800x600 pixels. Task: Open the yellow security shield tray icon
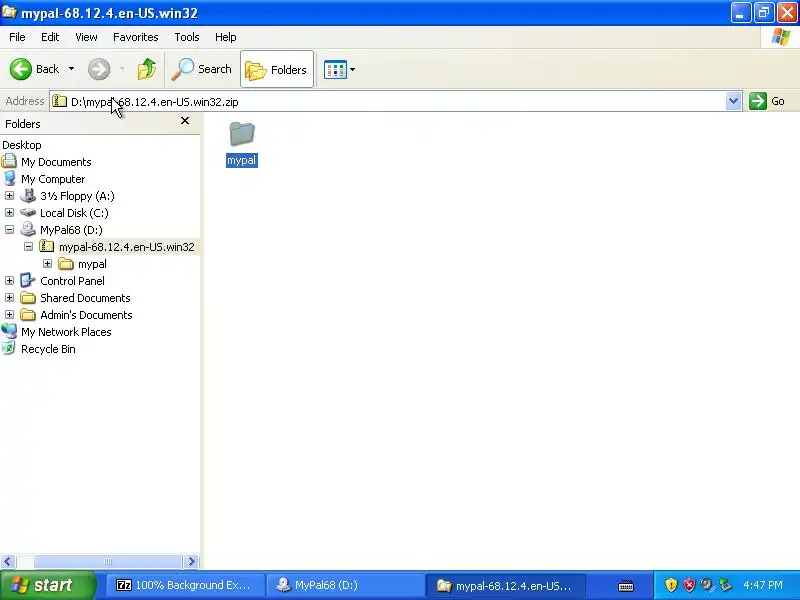point(671,585)
